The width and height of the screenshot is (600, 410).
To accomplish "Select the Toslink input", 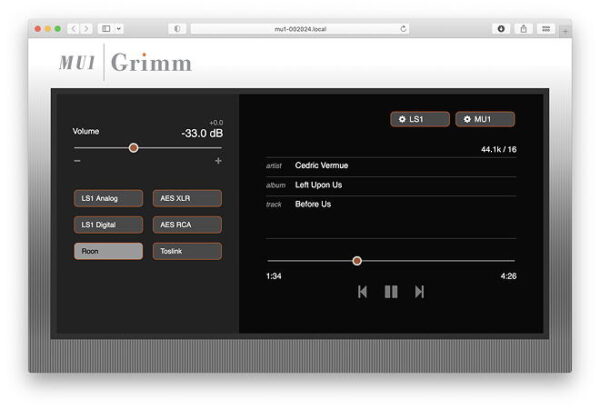I will click(x=187, y=252).
